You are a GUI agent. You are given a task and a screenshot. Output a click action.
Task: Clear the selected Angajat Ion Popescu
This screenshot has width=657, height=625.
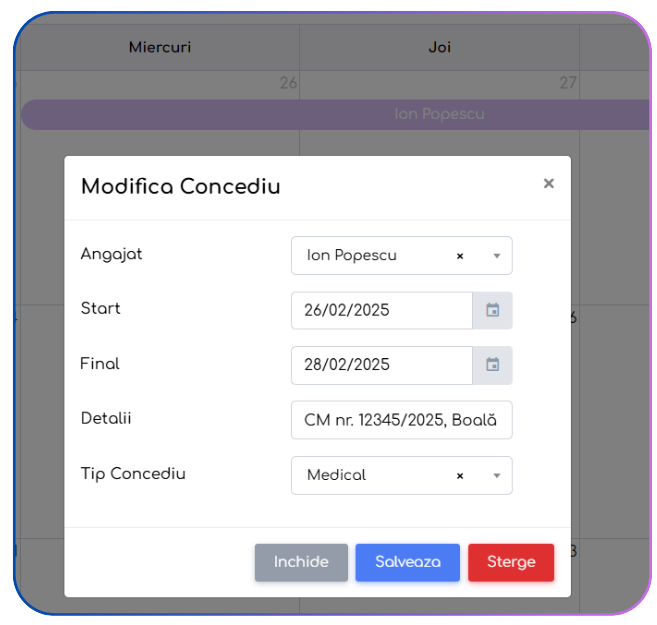tap(460, 256)
